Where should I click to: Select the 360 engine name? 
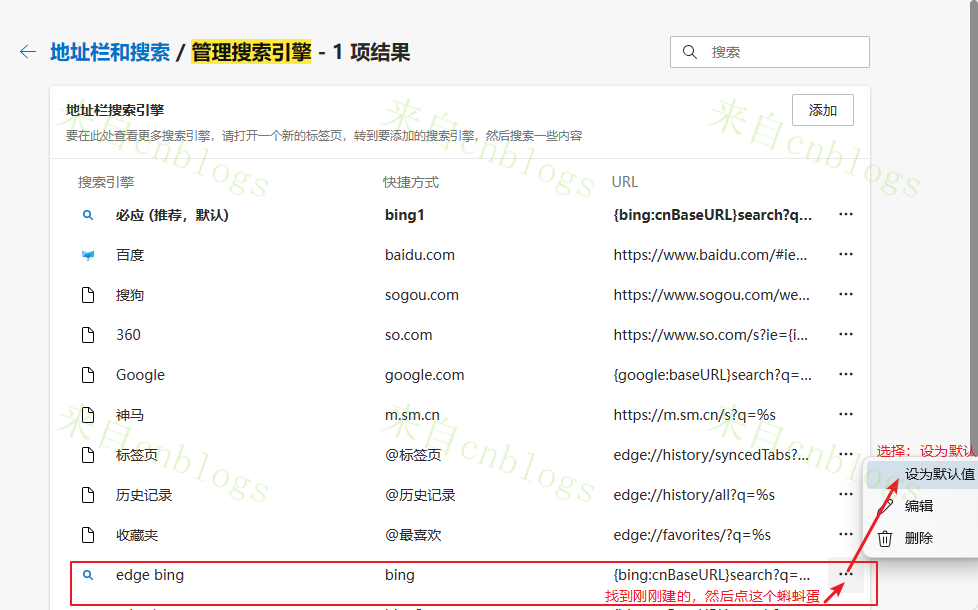pyautogui.click(x=128, y=335)
